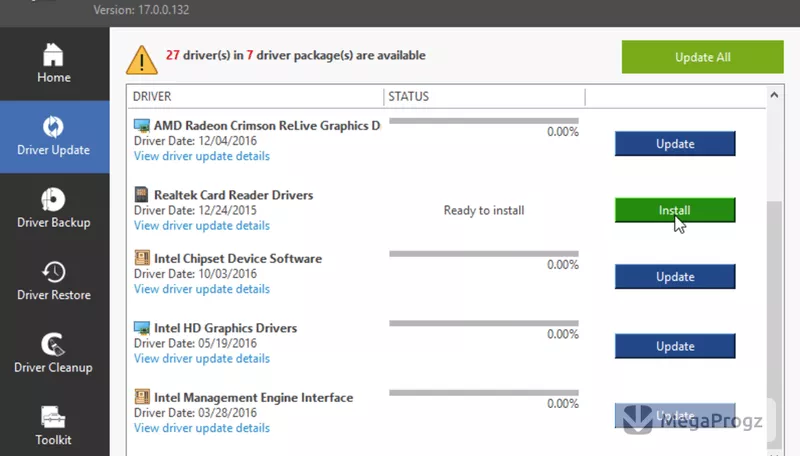Click the Intel HD Graphics download progress bar

(x=484, y=323)
